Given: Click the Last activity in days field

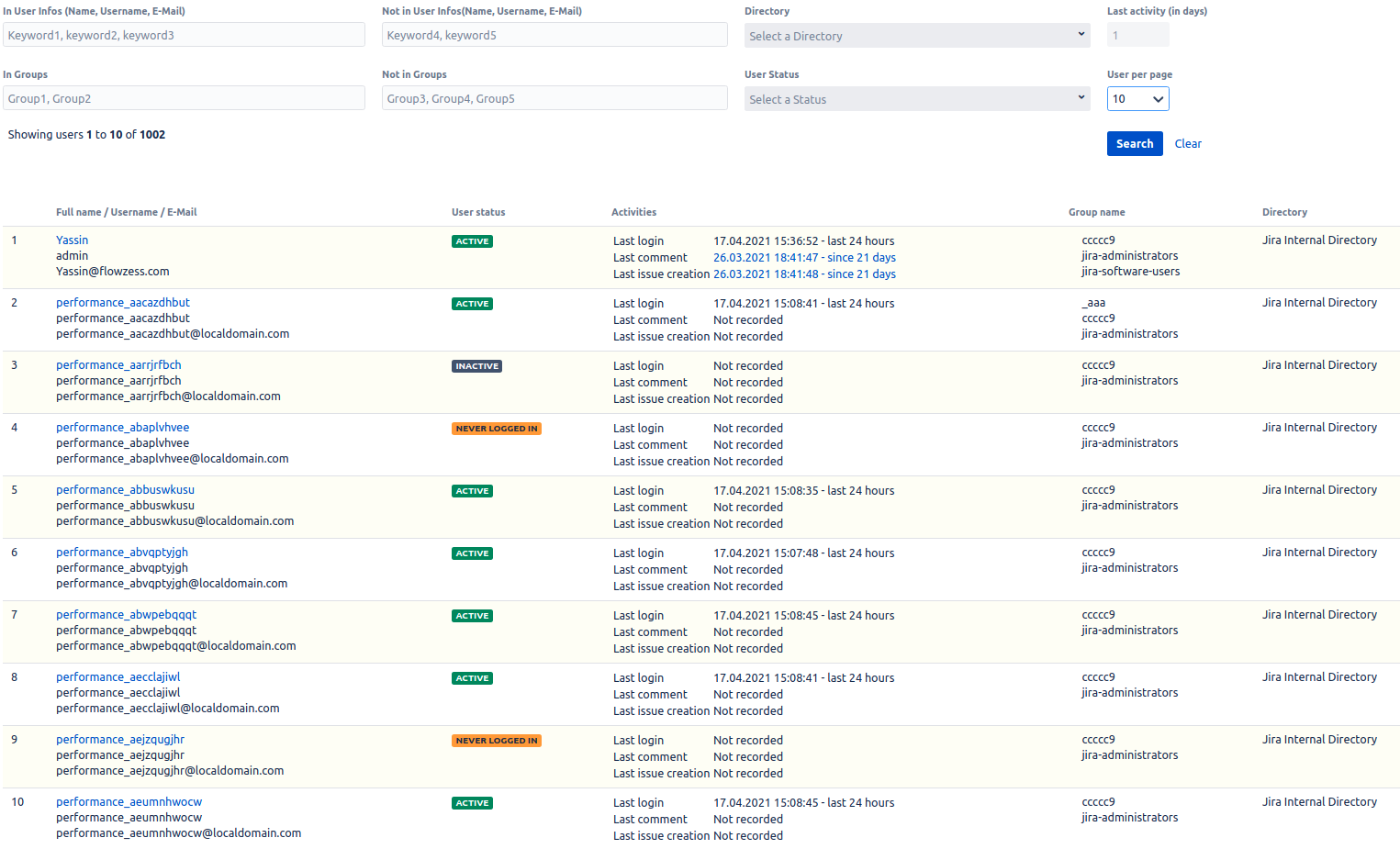Looking at the screenshot, I should [x=1137, y=36].
